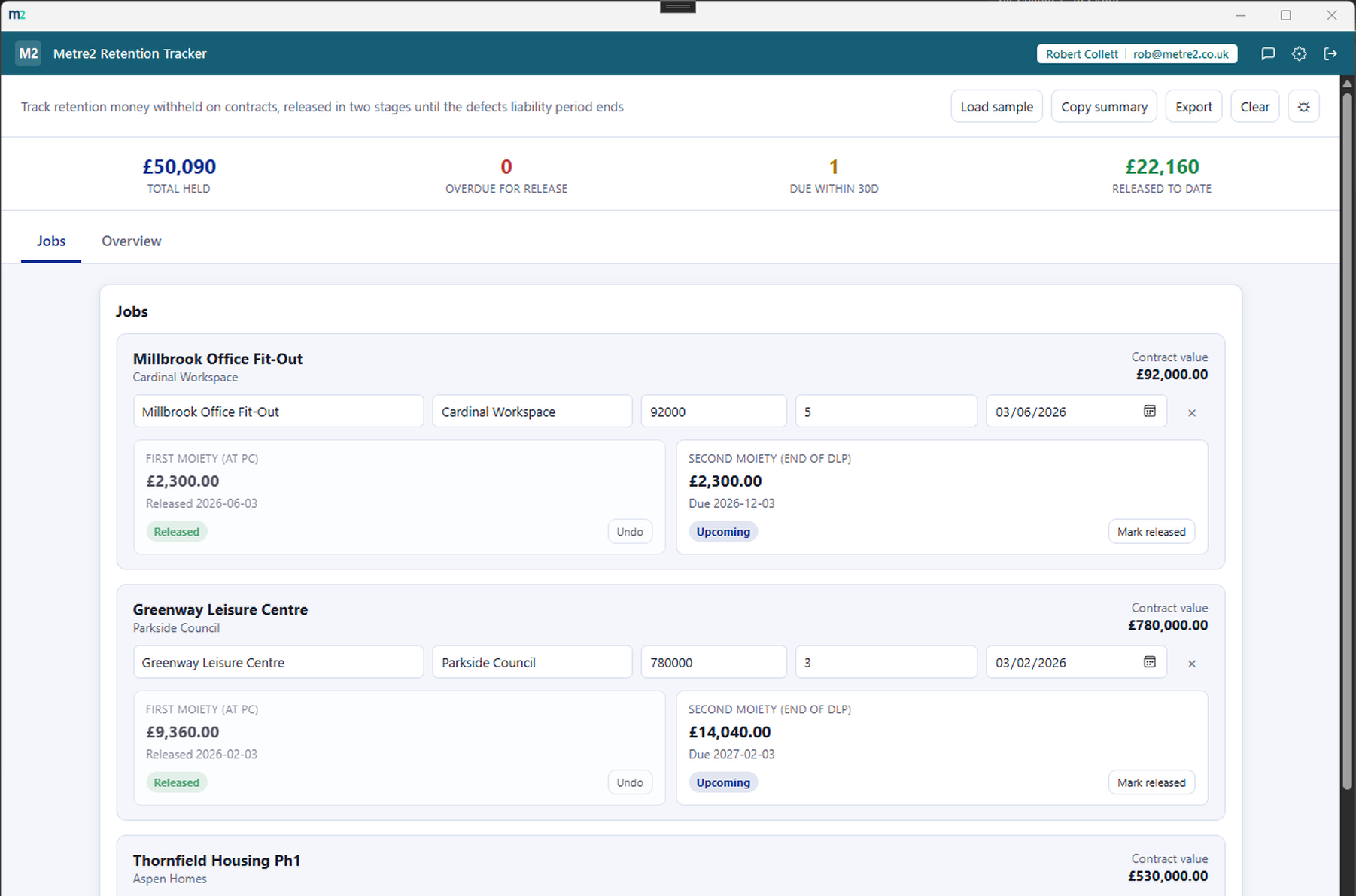Image resolution: width=1356 pixels, height=896 pixels.
Task: Click the sign out icon
Action: [x=1330, y=53]
